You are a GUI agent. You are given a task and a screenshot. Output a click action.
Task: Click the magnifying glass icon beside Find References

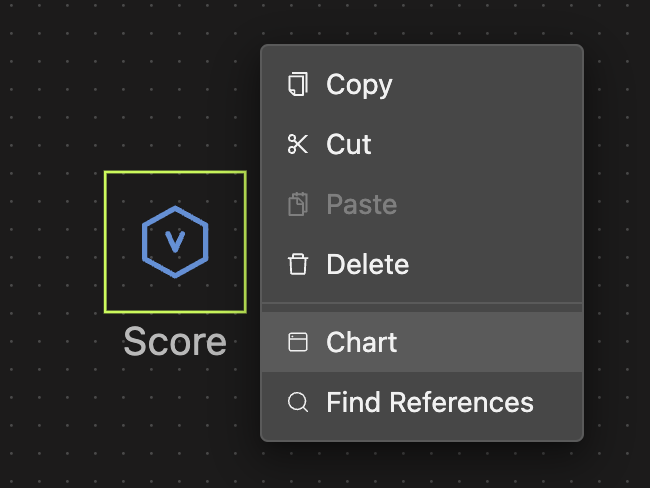pos(297,403)
